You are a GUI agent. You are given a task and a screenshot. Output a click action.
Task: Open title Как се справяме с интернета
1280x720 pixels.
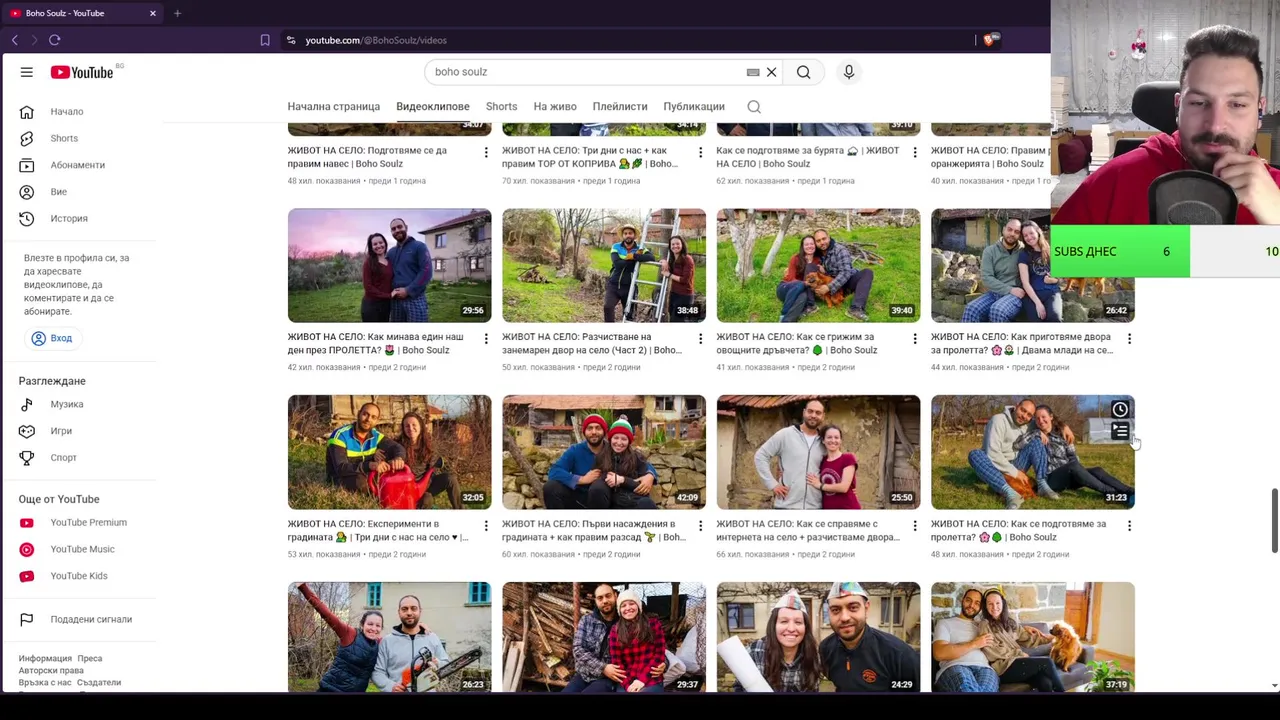pyautogui.click(x=806, y=530)
